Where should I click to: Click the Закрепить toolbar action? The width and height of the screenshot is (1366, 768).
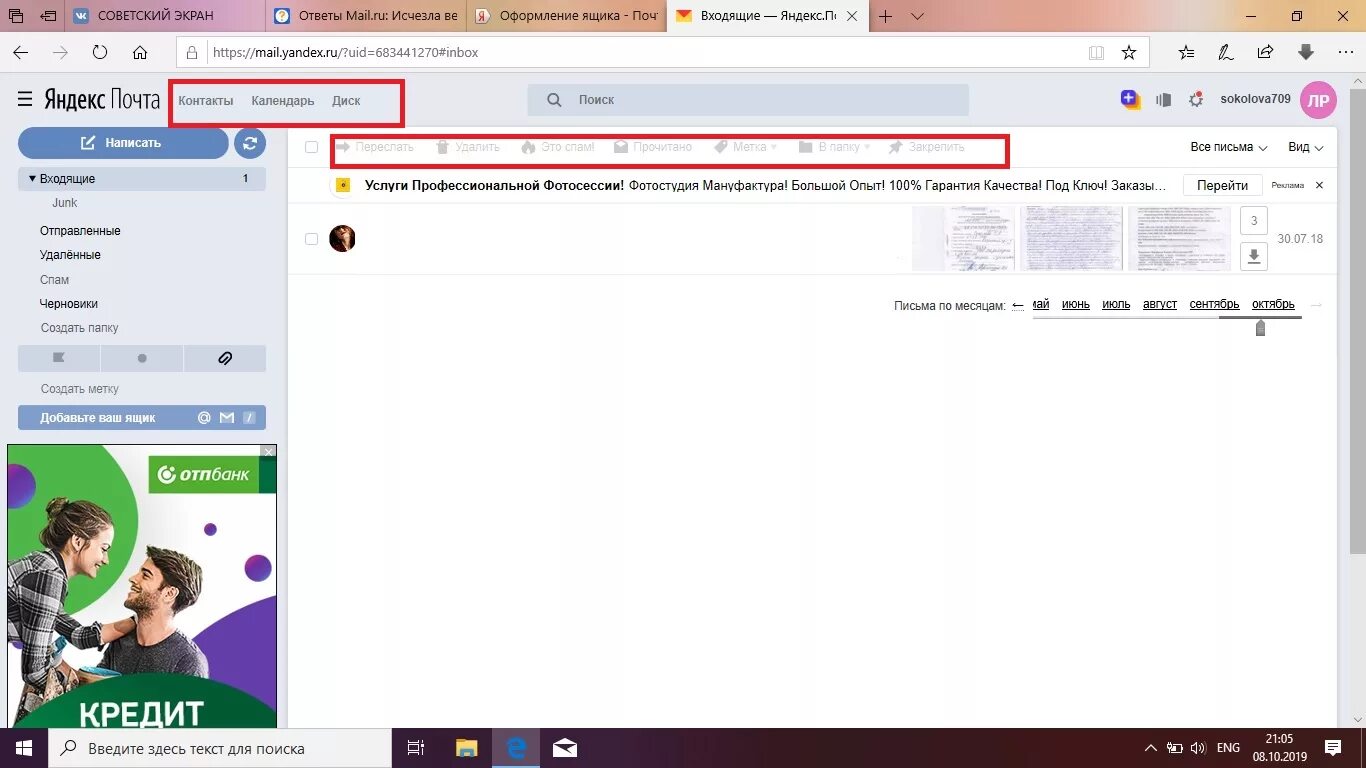point(926,147)
